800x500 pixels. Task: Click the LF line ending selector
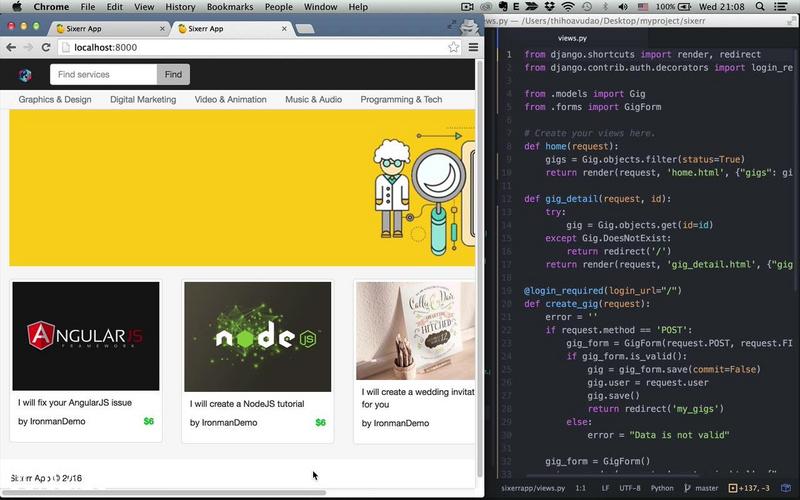tap(605, 488)
